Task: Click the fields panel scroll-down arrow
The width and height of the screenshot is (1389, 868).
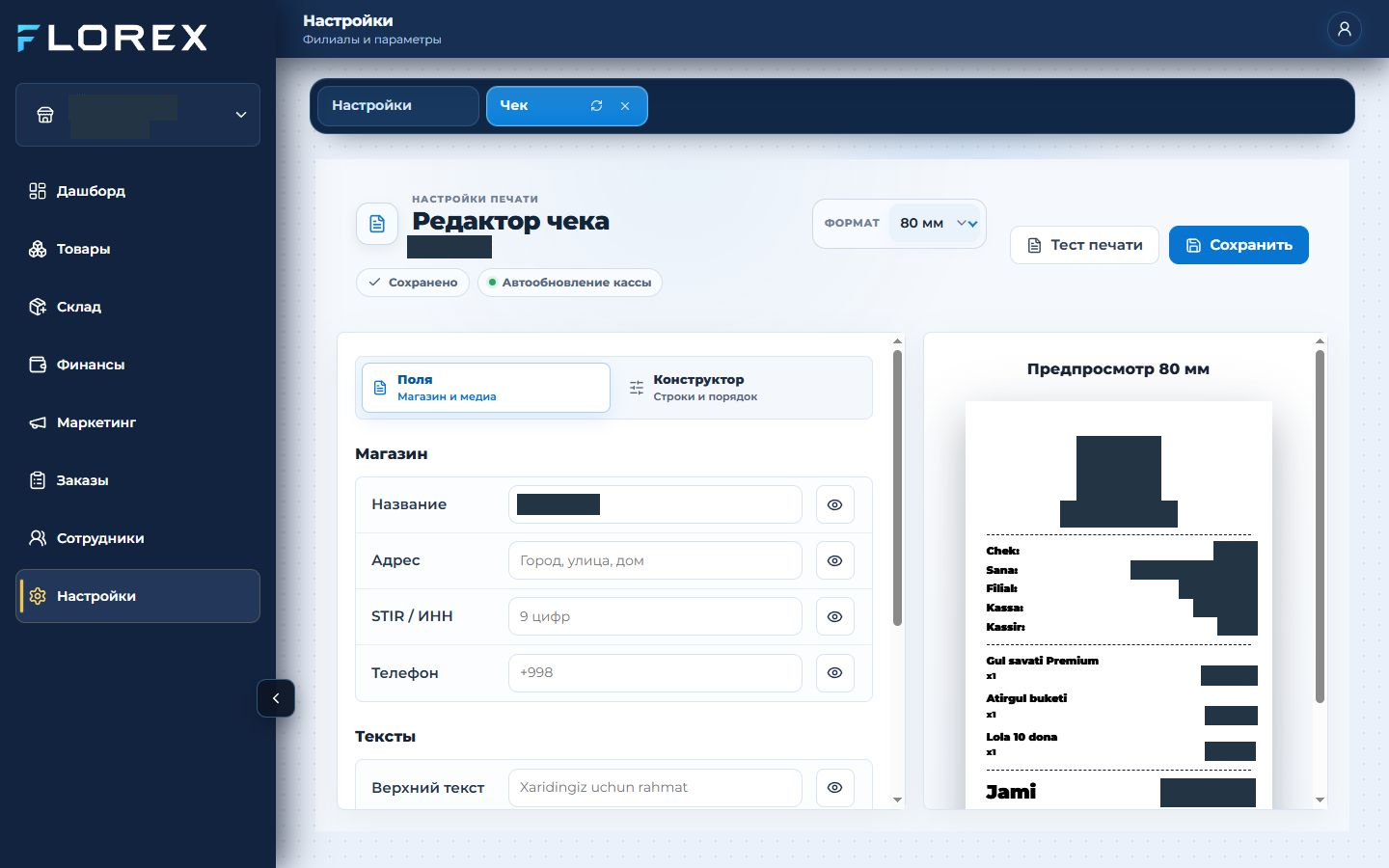Action: [x=897, y=800]
